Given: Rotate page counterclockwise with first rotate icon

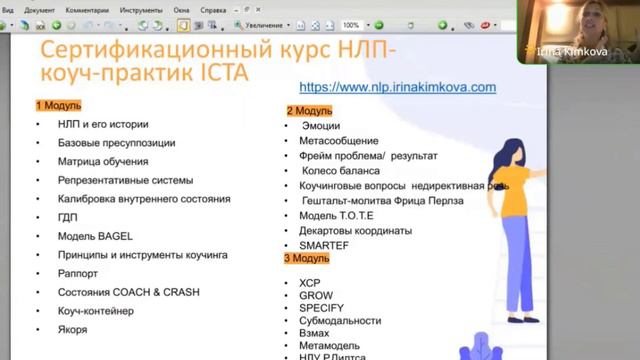Looking at the screenshot, I should 142,25.
